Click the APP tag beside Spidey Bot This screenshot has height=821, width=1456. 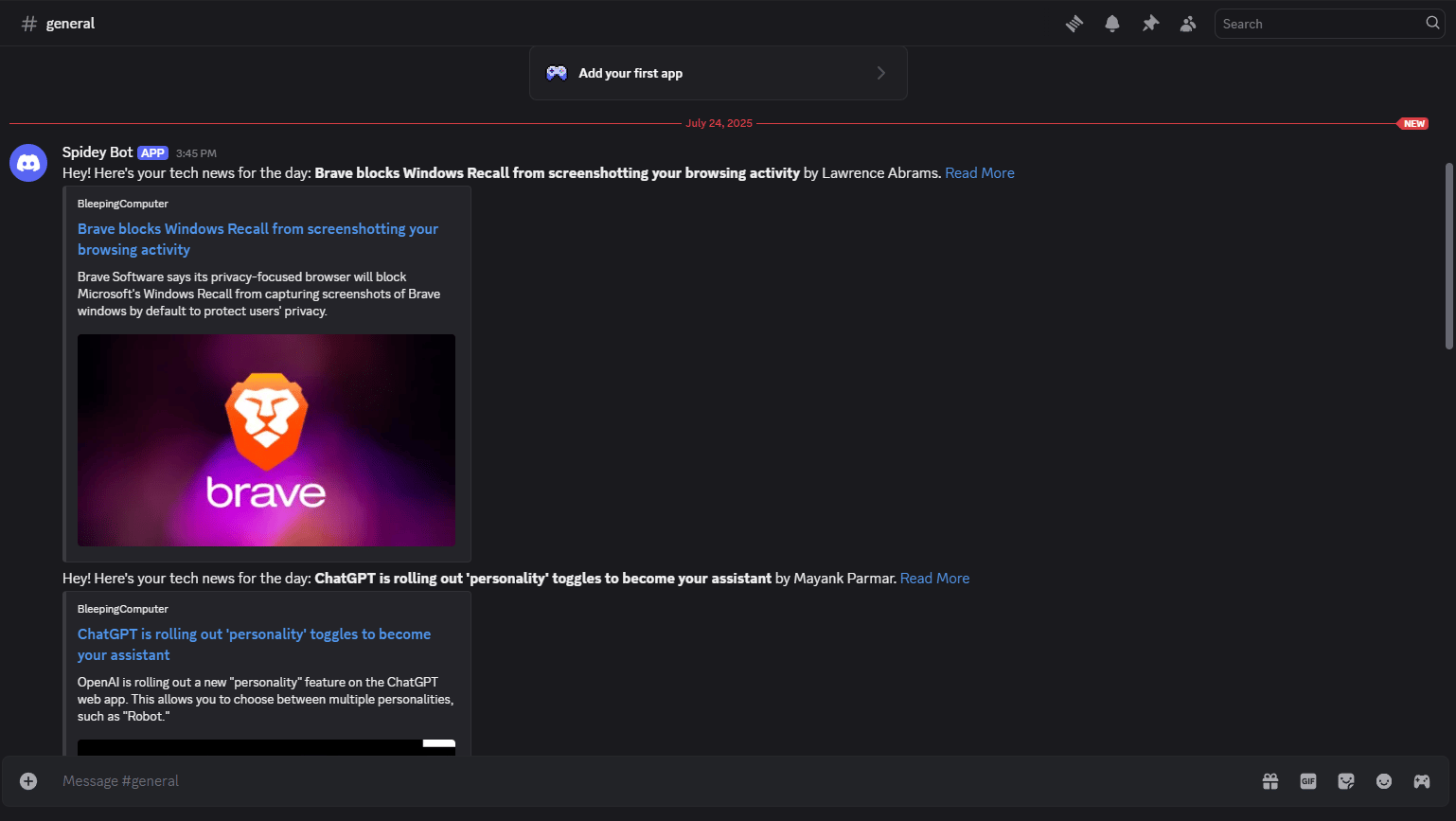(152, 152)
